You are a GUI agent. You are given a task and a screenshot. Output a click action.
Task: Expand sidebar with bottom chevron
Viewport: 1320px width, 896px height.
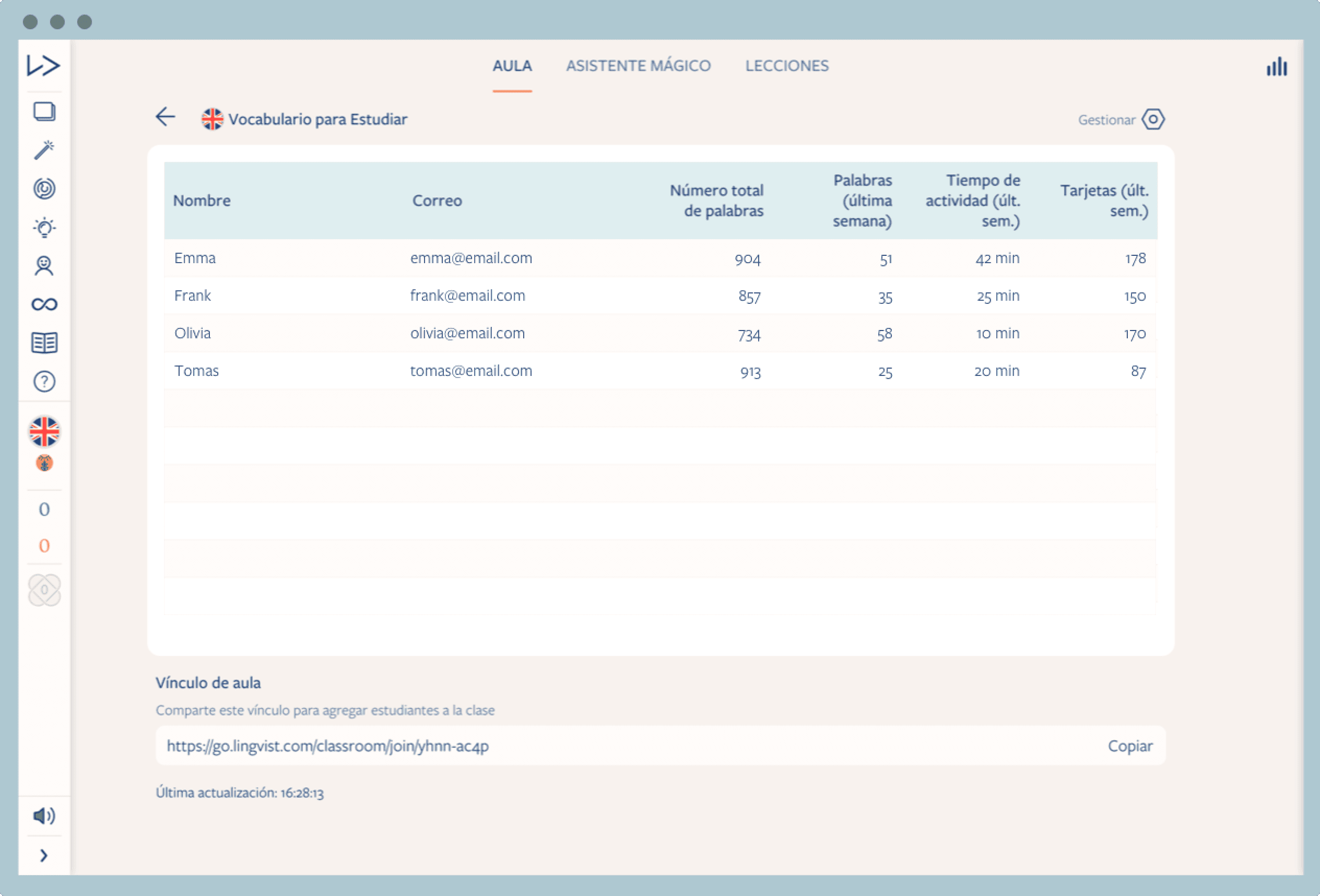(44, 855)
